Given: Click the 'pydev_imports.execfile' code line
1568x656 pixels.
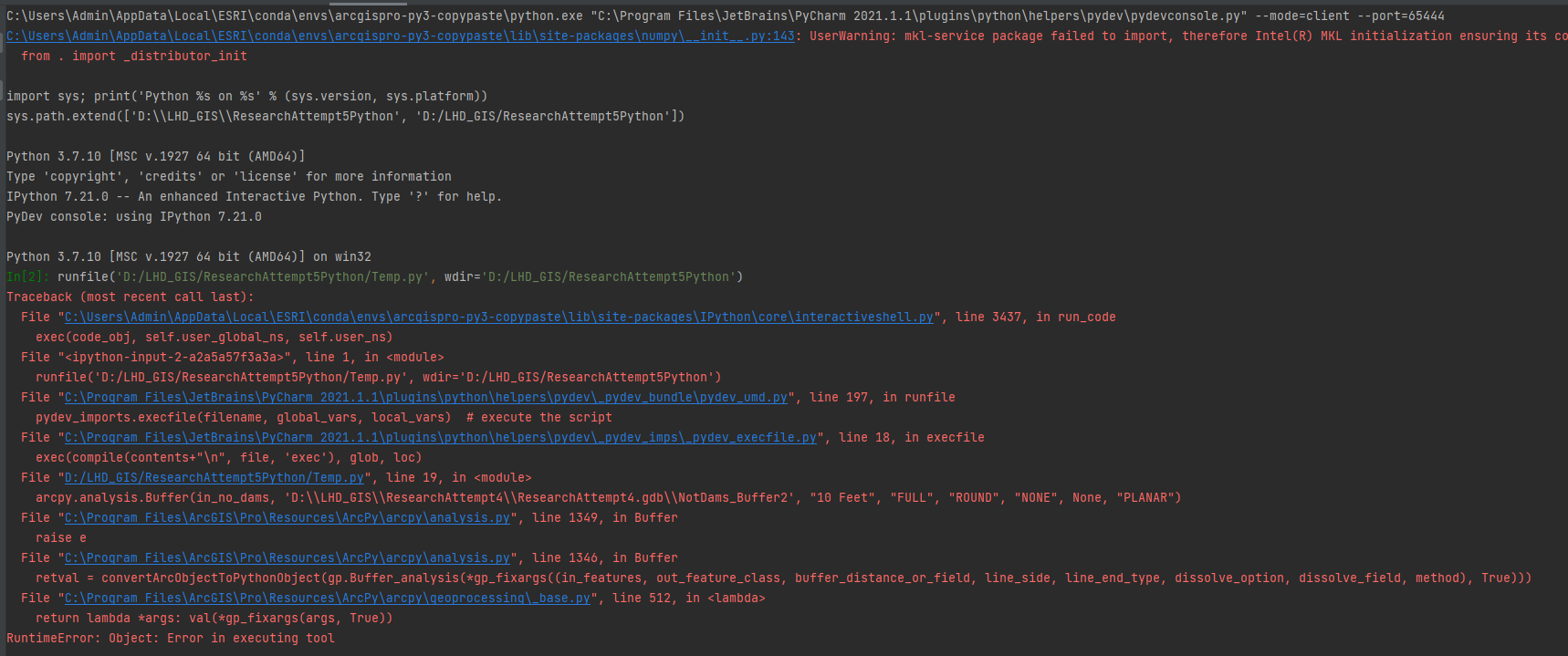Looking at the screenshot, I should pyautogui.click(x=243, y=417).
